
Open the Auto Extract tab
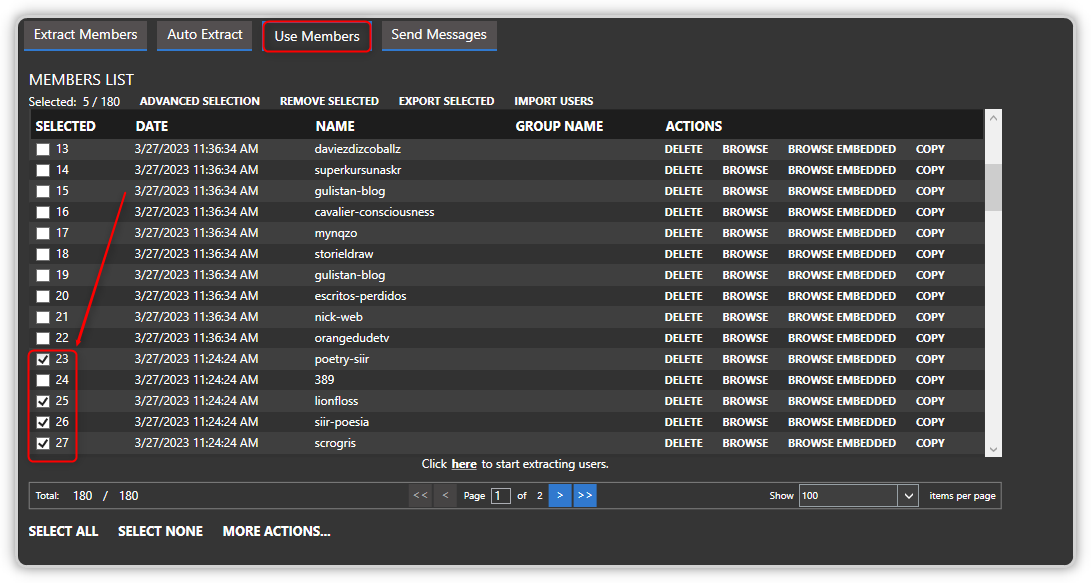click(204, 34)
